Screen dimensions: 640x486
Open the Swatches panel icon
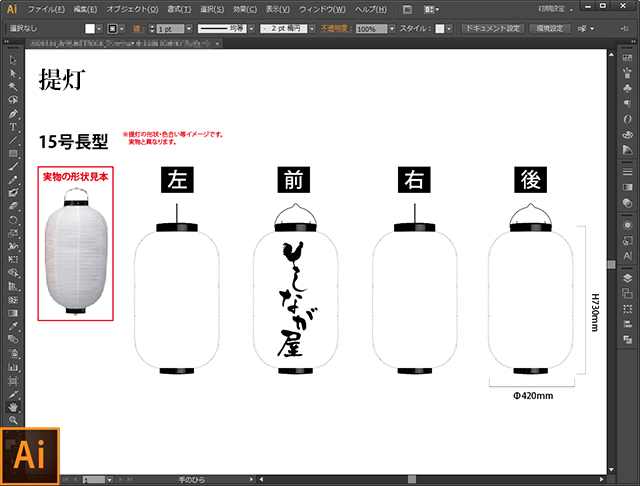pyautogui.click(x=627, y=58)
